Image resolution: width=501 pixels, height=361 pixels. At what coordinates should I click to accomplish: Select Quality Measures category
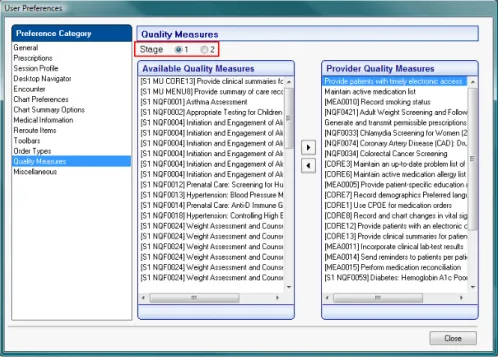[71, 161]
